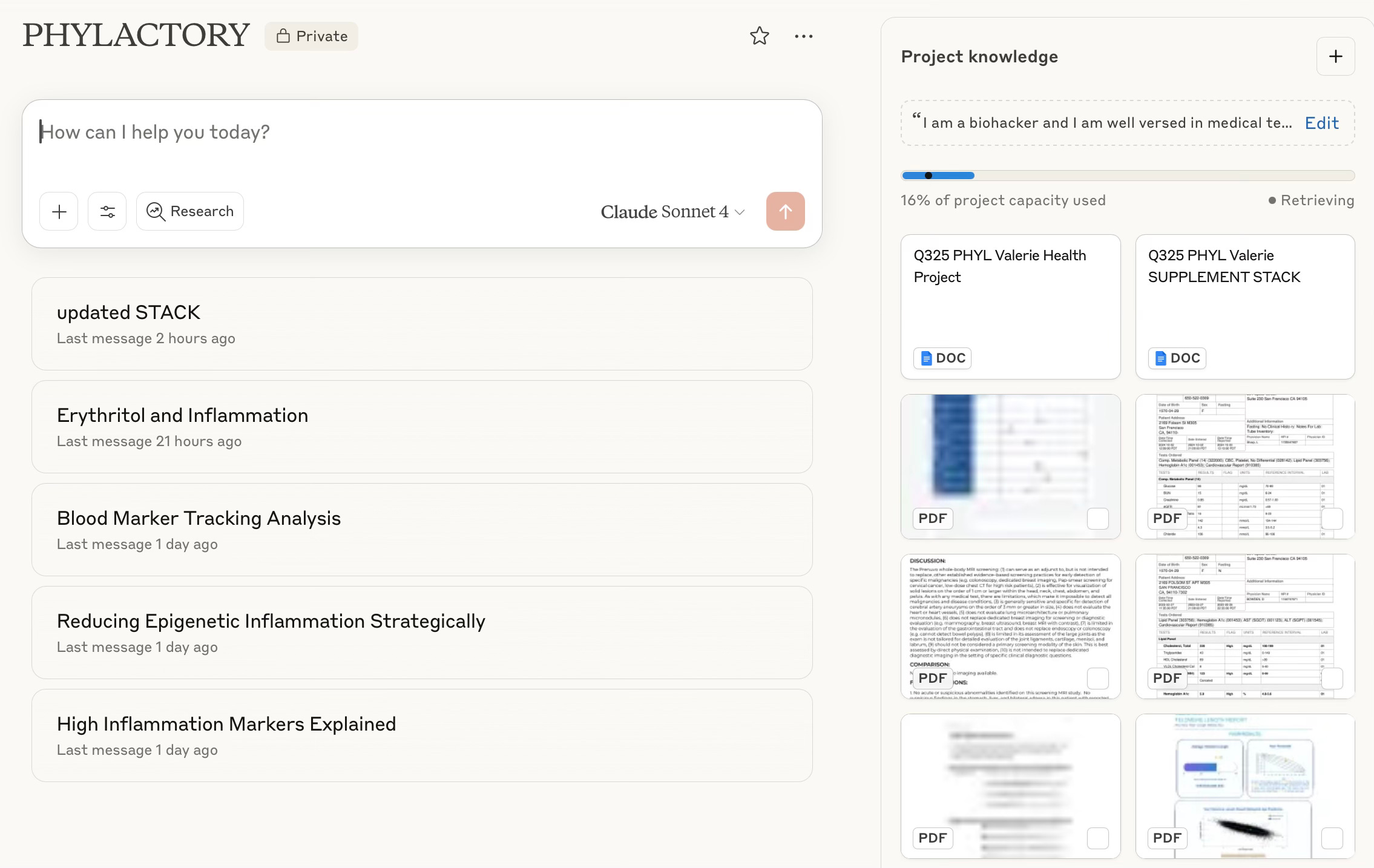Open 'Reducing Epigenetic Inflammation Strategically' chat
The width and height of the screenshot is (1374, 868).
tap(422, 633)
